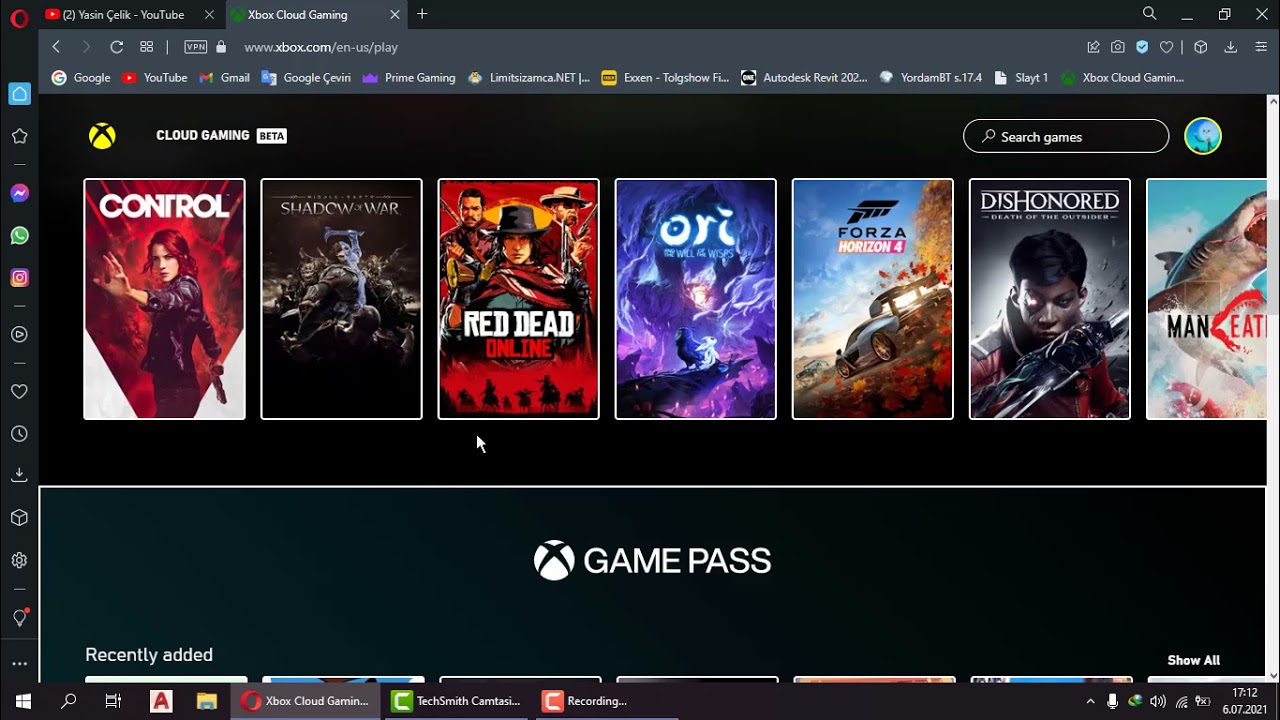Switch to the Yasin Çelik YouTube tab
Viewport: 1280px width, 720px height.
tap(130, 15)
